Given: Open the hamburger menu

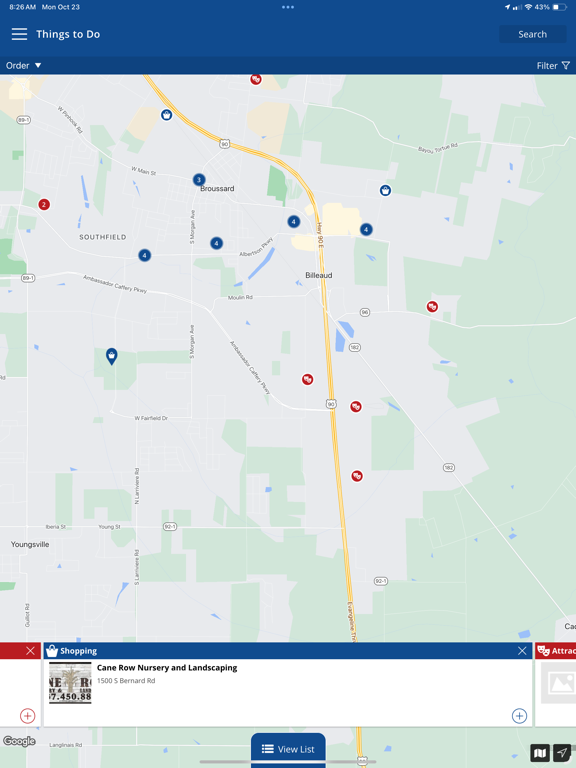Looking at the screenshot, I should 20,34.
